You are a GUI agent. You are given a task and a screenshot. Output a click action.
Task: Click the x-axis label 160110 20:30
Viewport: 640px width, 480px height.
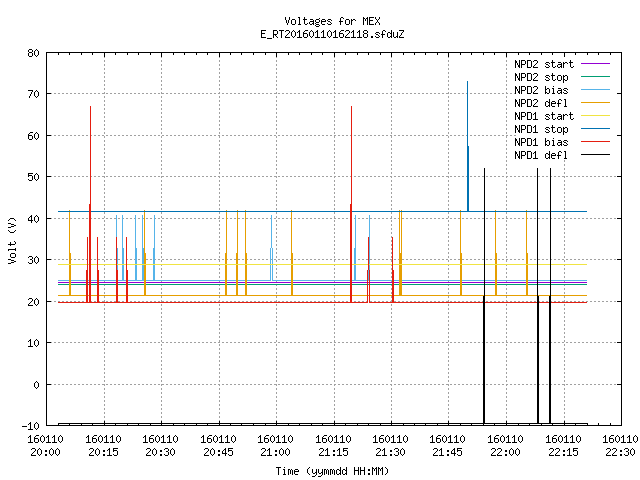[160, 446]
